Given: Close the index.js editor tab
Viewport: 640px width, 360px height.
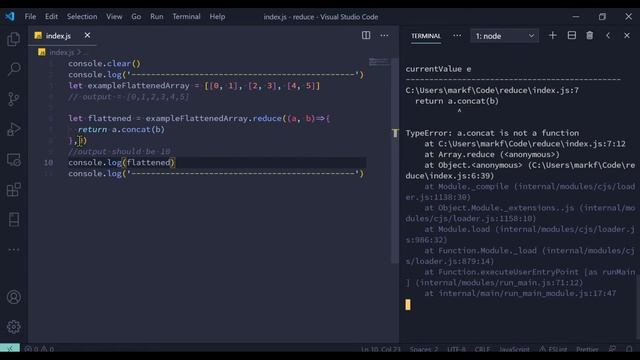Looking at the screenshot, I should [87, 36].
